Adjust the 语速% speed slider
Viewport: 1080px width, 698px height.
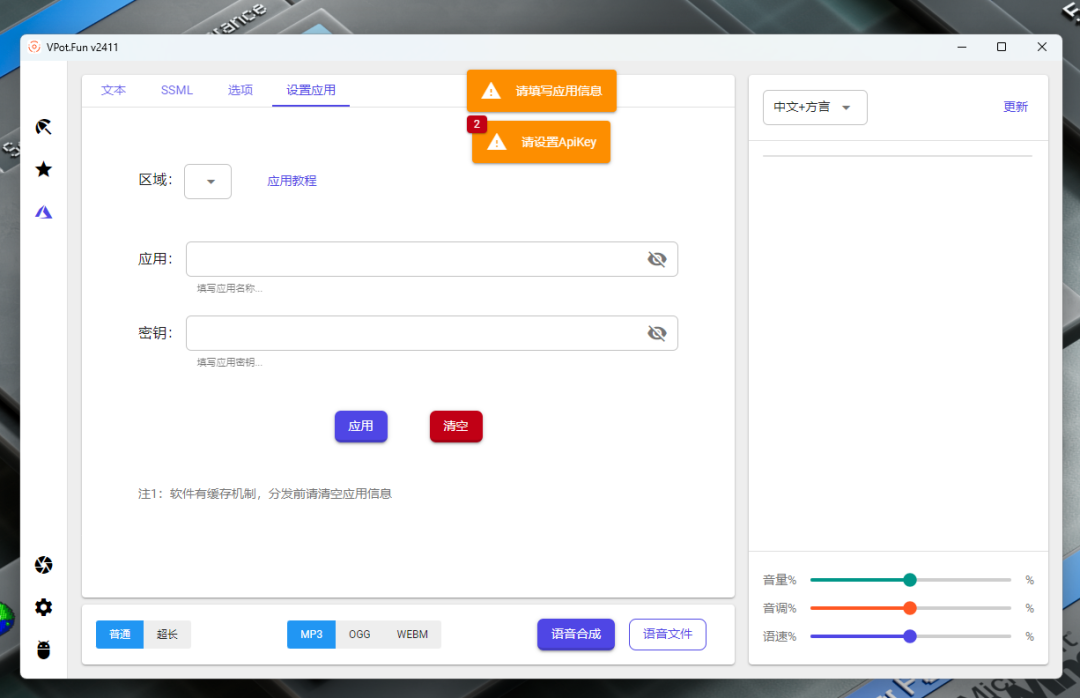910,637
